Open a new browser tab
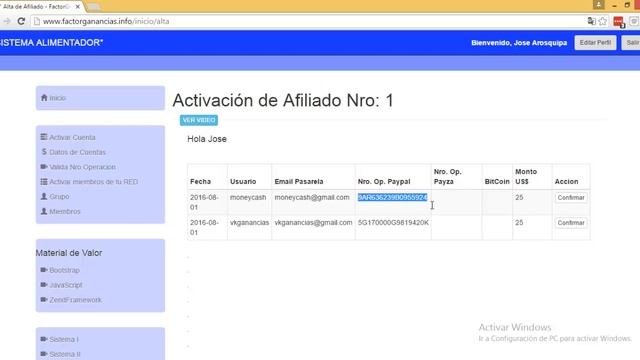The width and height of the screenshot is (640, 360). 93,7
